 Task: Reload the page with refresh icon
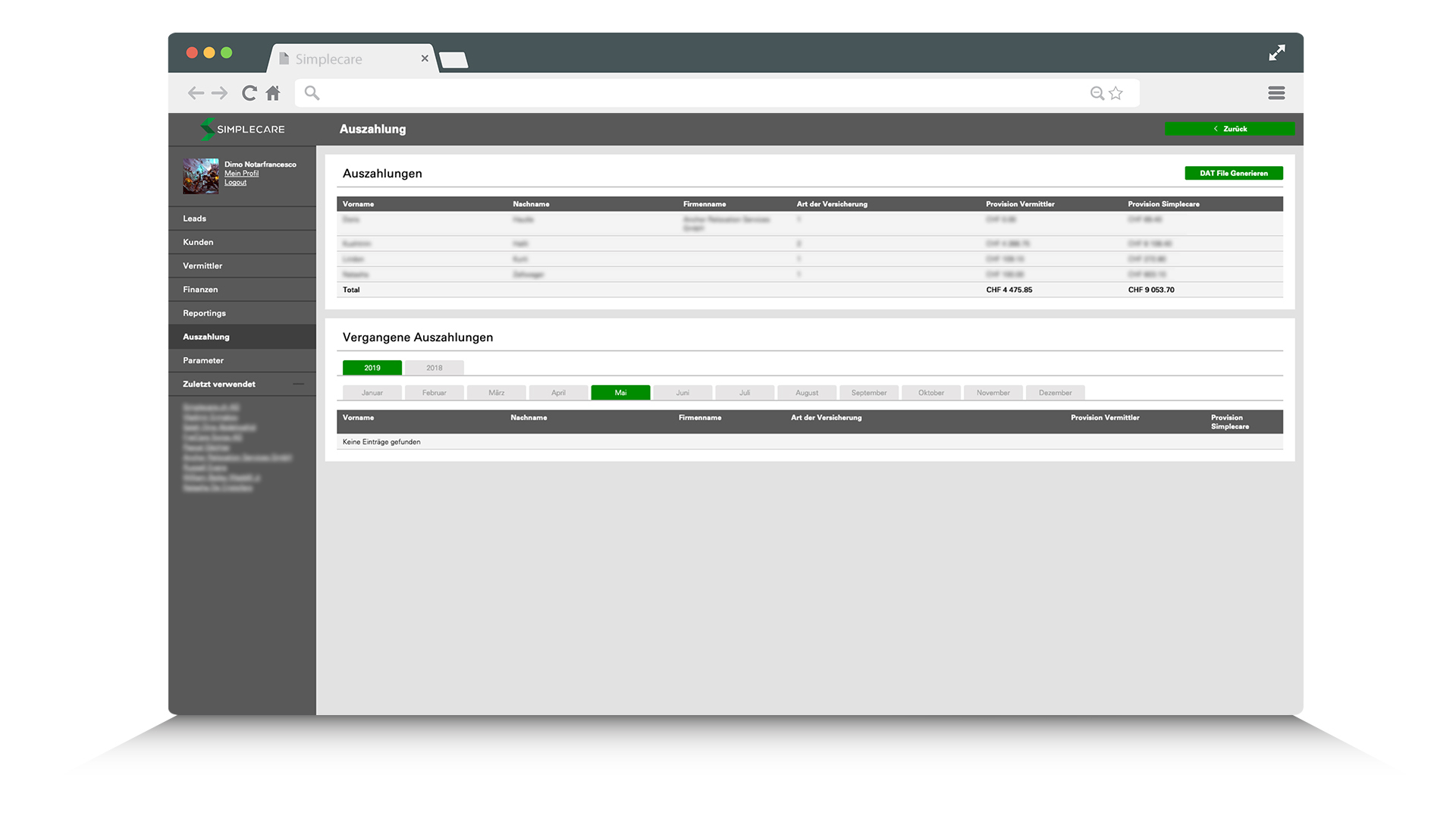click(x=249, y=93)
